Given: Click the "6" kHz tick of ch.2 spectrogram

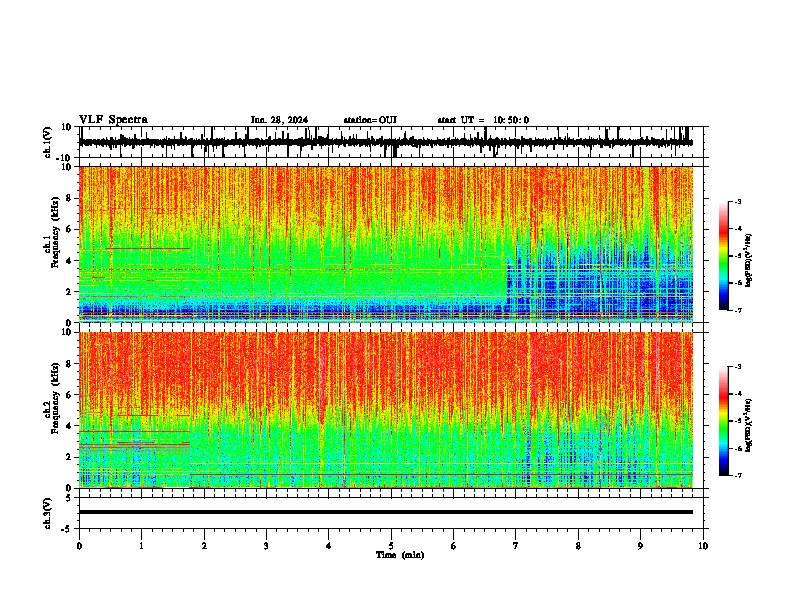Looking at the screenshot, I should (69, 394).
